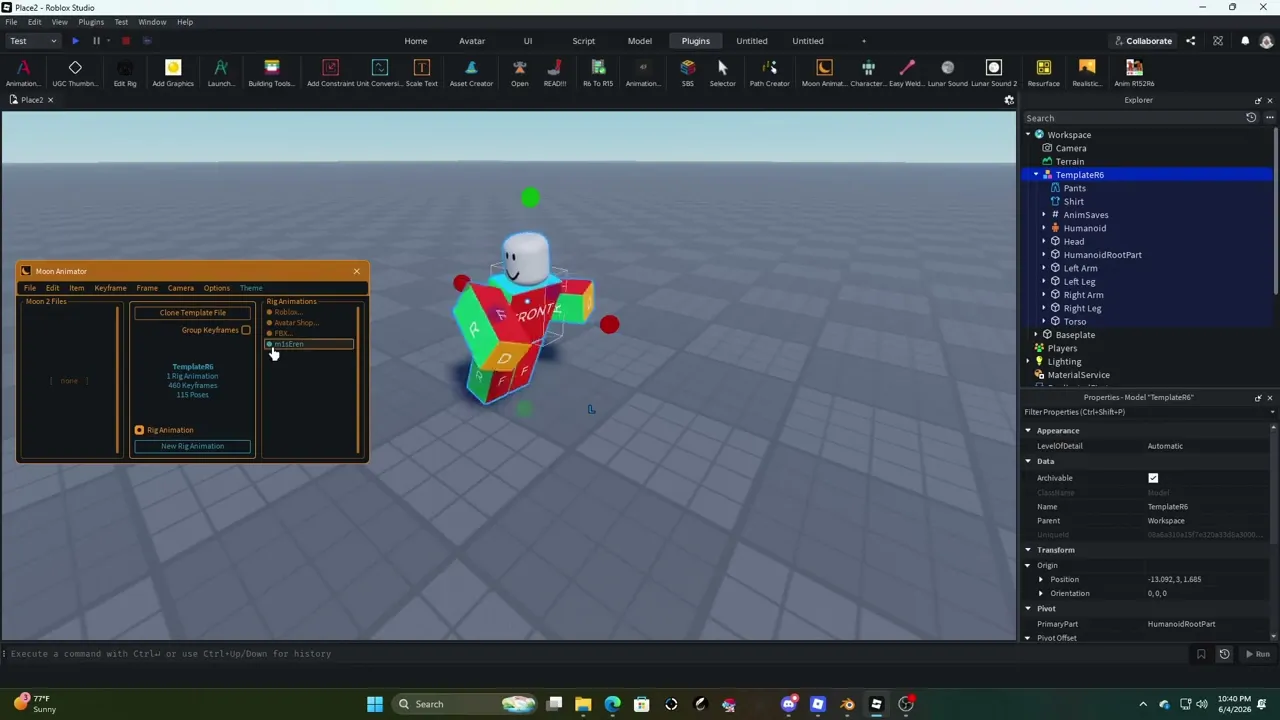Activate the Selector plugin
The width and height of the screenshot is (1280, 720).
tap(722, 72)
